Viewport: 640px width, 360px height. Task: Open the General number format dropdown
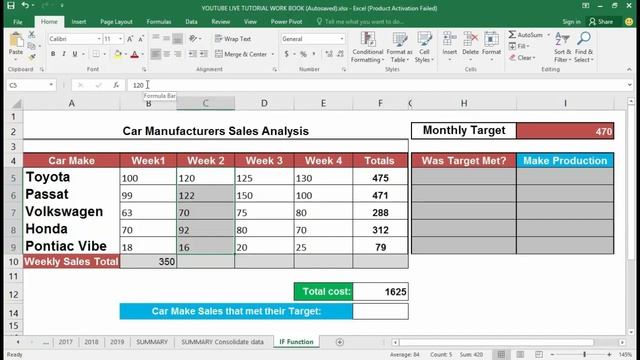click(342, 39)
